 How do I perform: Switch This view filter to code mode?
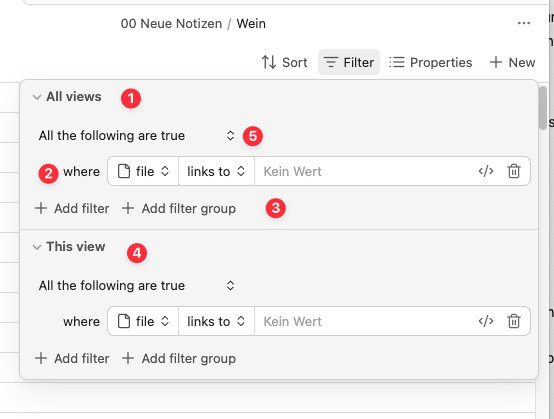tap(486, 321)
